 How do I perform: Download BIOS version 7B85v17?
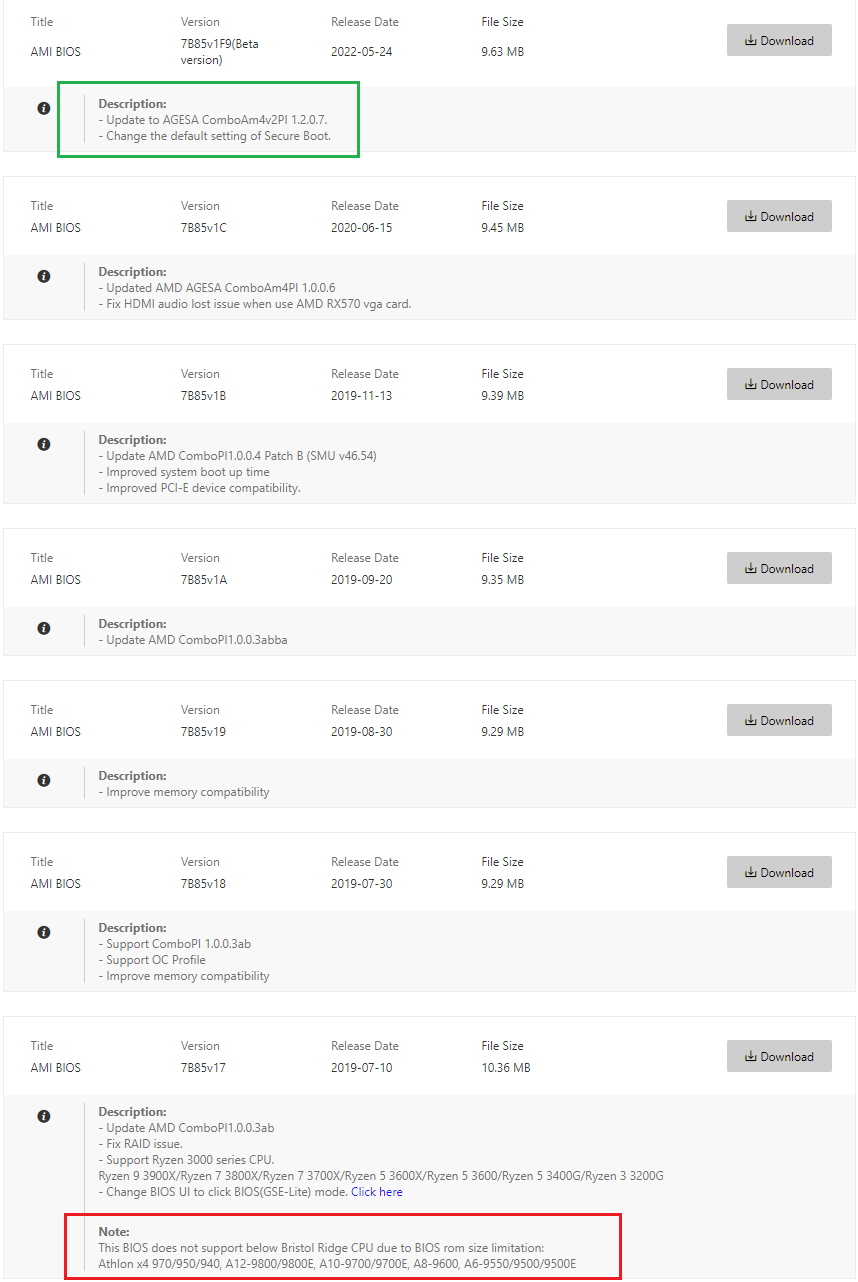(779, 1057)
